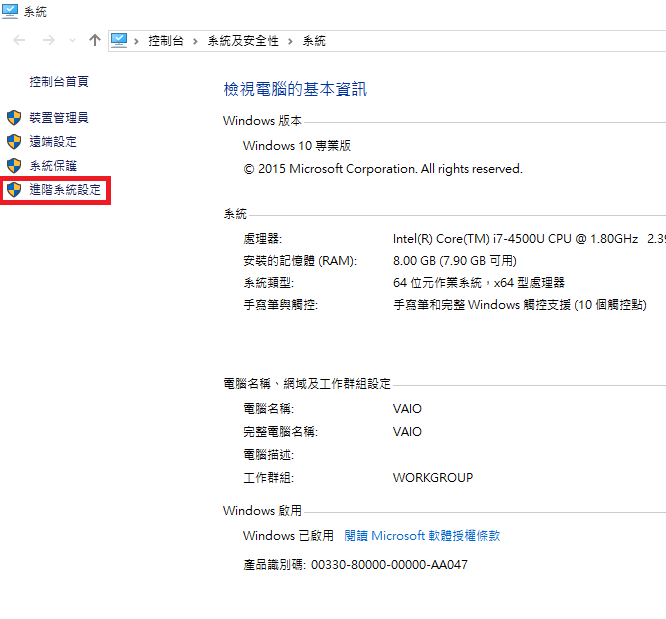Image resolution: width=666 pixels, height=619 pixels.
Task: Click the Windows 版本 section header
Action: pos(262,121)
